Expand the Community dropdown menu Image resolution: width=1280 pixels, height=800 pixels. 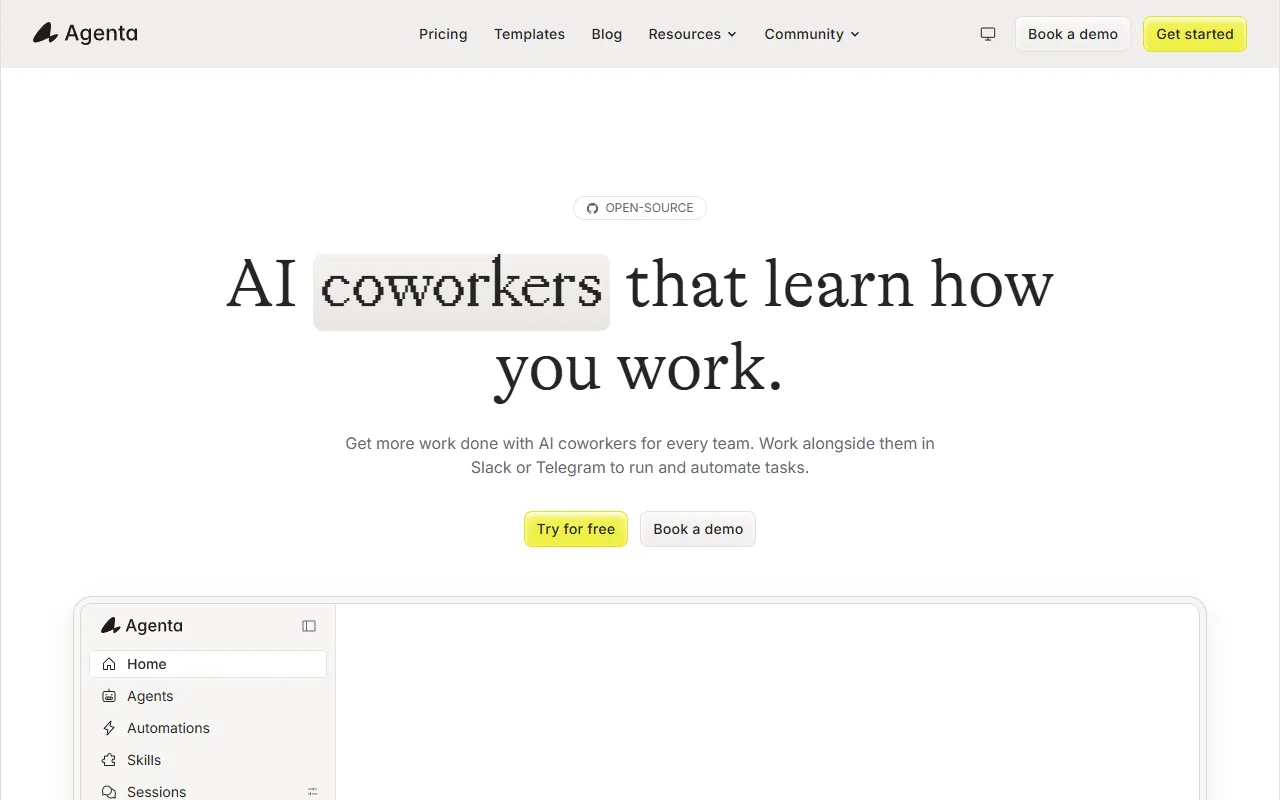tap(812, 34)
